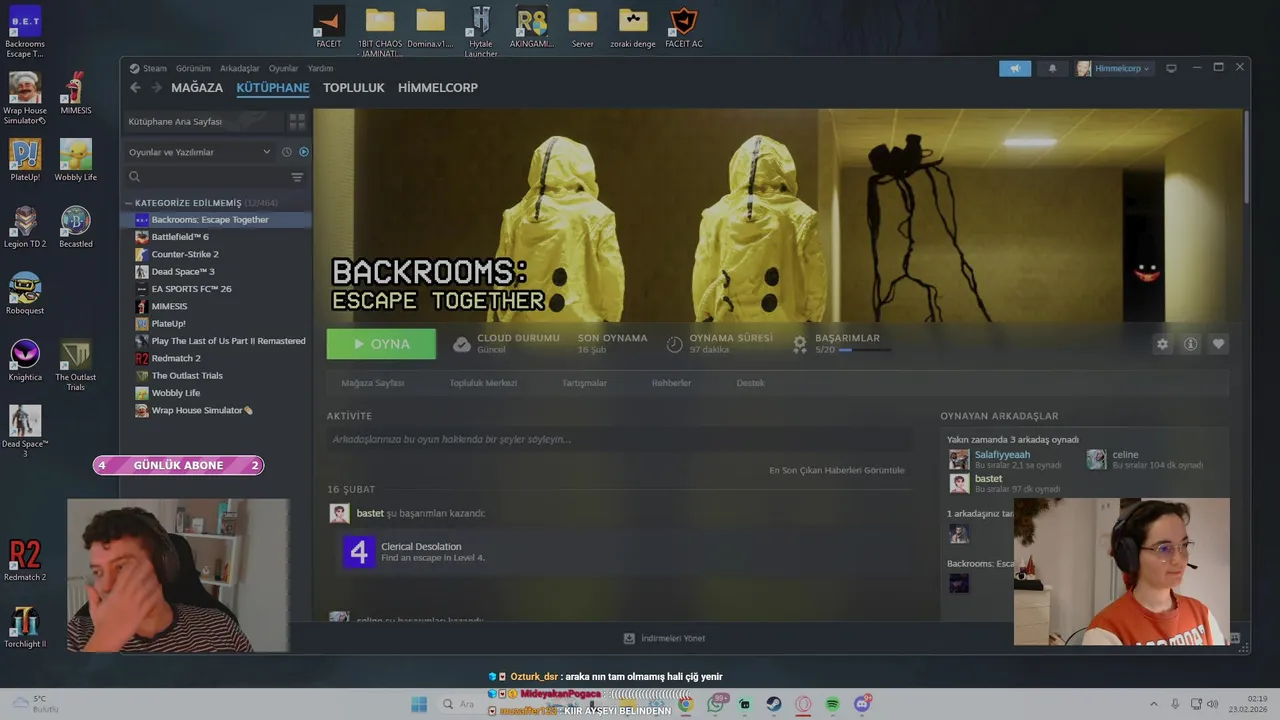Show hidden tray icons chevron
The height and width of the screenshot is (720, 1280).
click(1153, 704)
